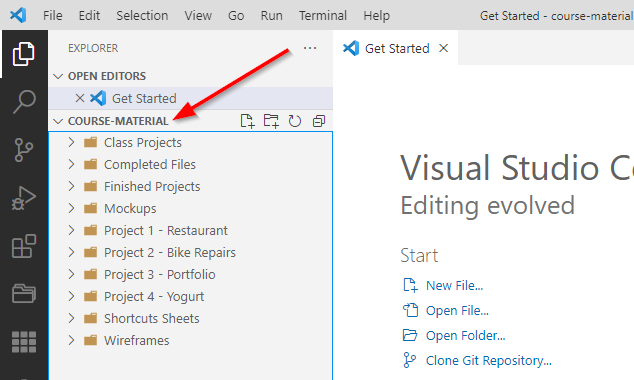Expand the Mockups folder
The height and width of the screenshot is (380, 634).
(72, 208)
